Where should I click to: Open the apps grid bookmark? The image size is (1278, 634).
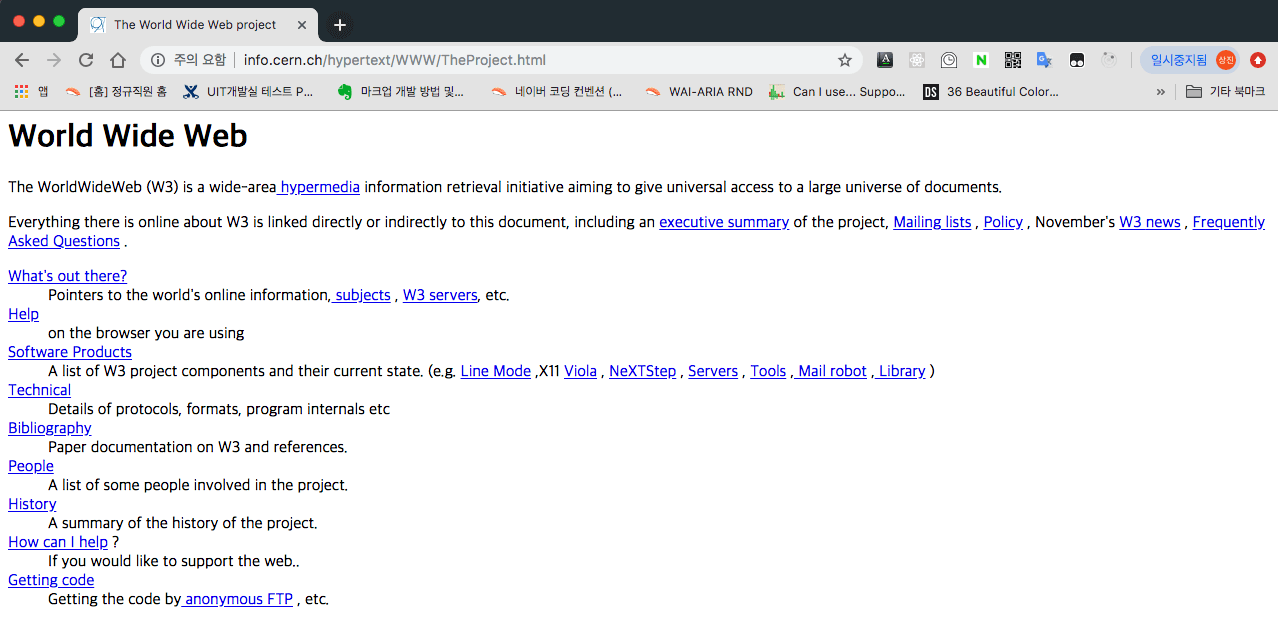pos(31,91)
